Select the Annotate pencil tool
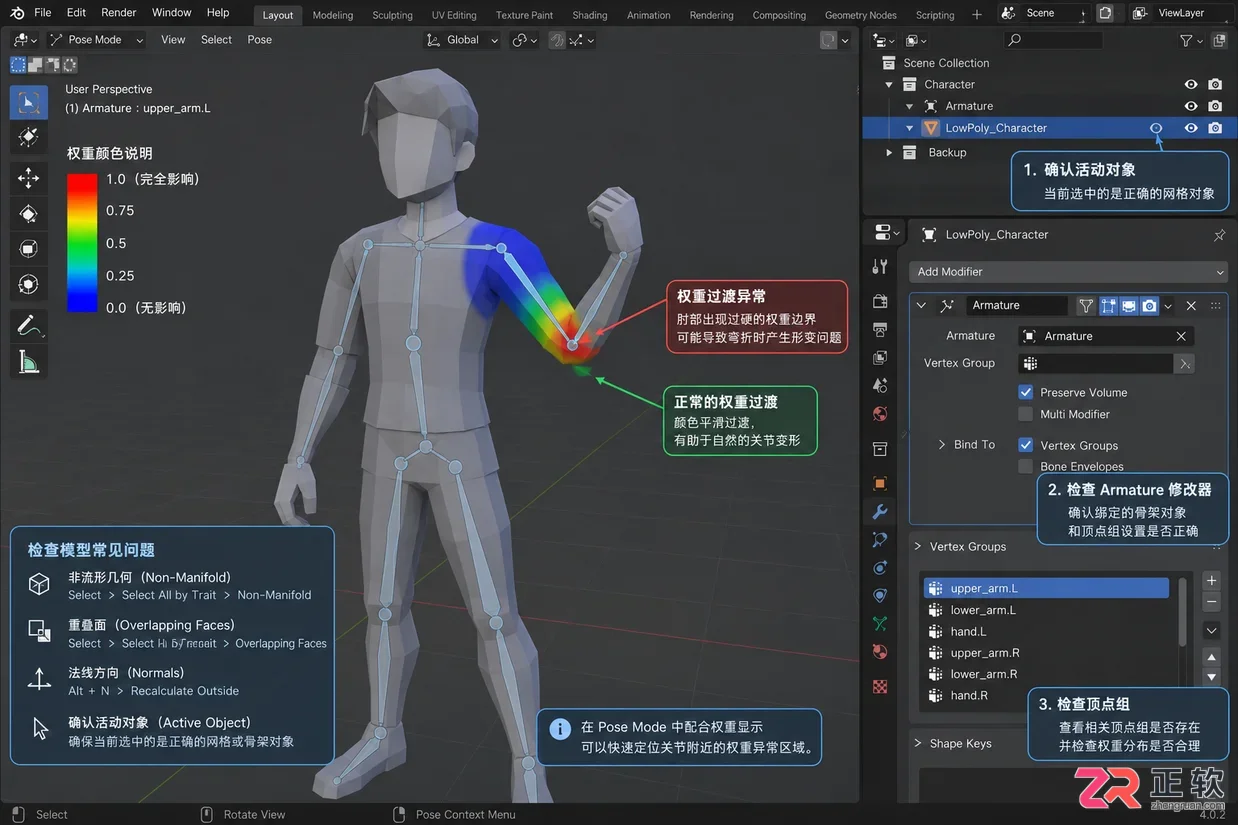The width and height of the screenshot is (1238, 825). click(x=28, y=326)
